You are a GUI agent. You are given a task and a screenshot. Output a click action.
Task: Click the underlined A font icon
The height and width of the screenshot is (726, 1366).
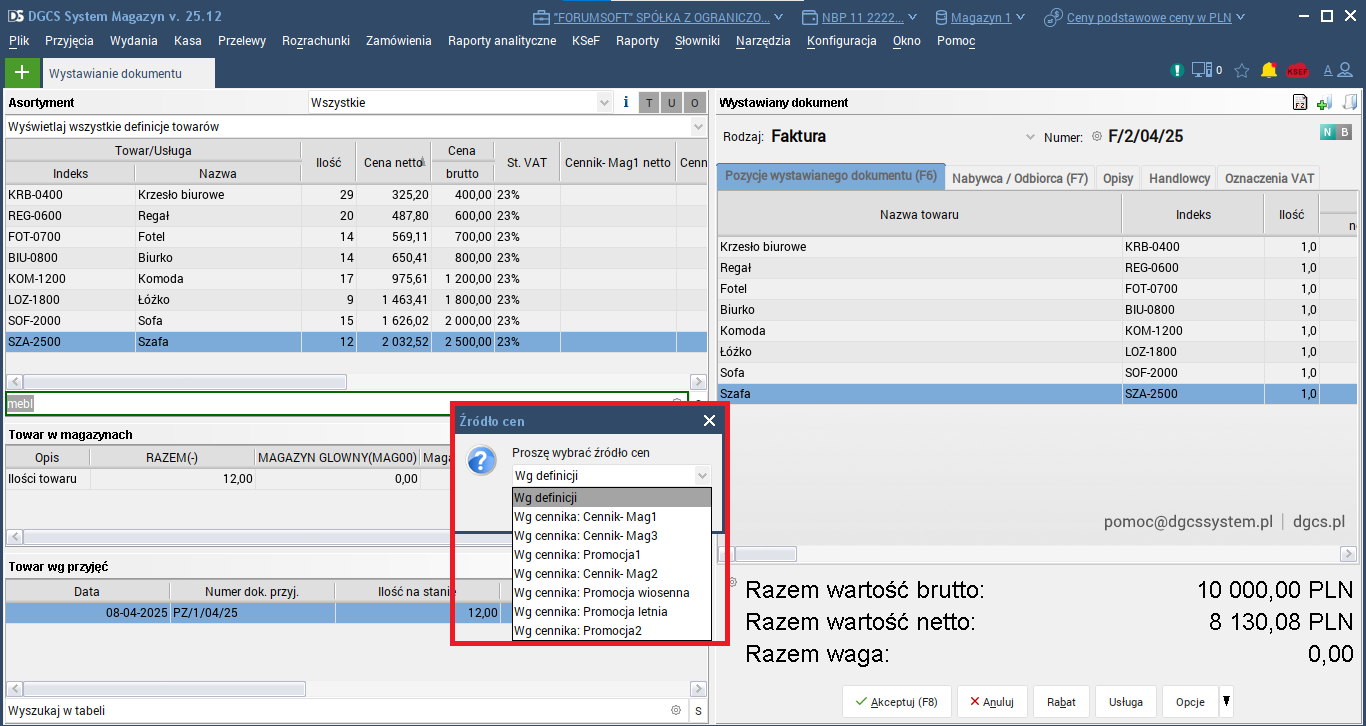pos(1328,70)
